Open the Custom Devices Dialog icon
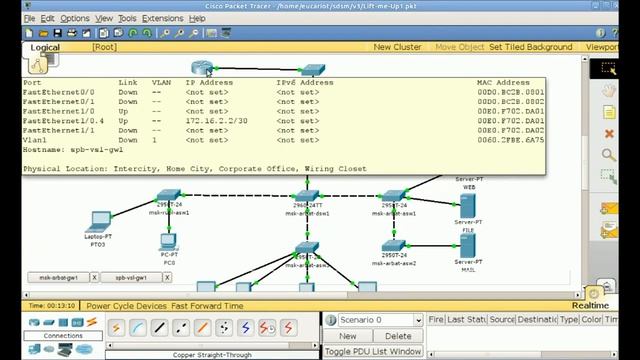 click(226, 33)
